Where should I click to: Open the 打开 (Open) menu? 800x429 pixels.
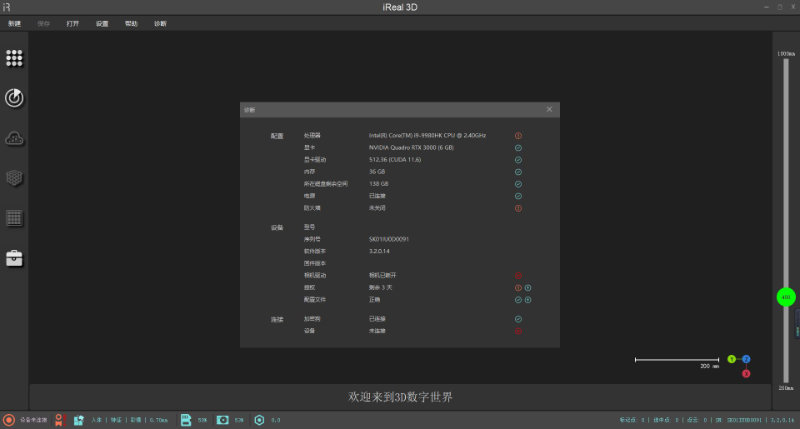coord(72,23)
